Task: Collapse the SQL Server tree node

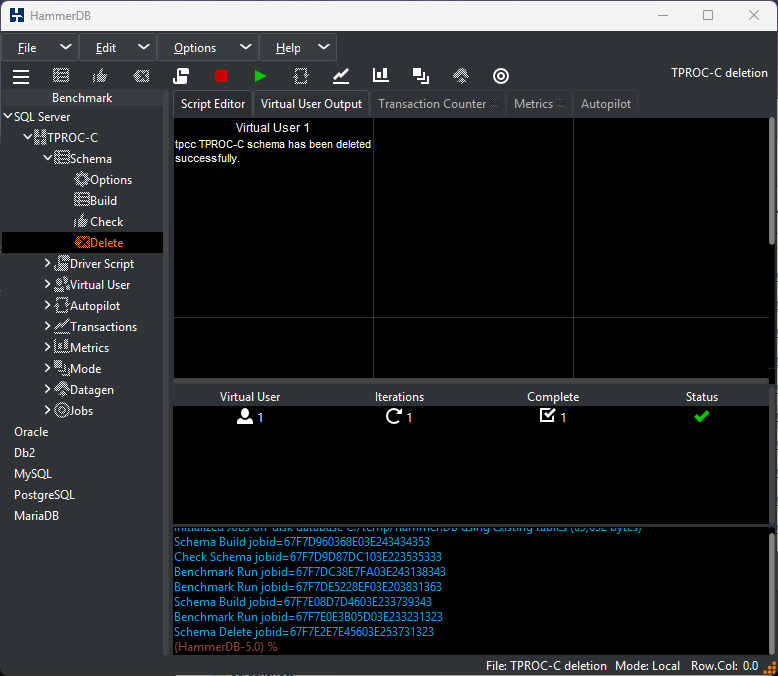Action: point(8,116)
